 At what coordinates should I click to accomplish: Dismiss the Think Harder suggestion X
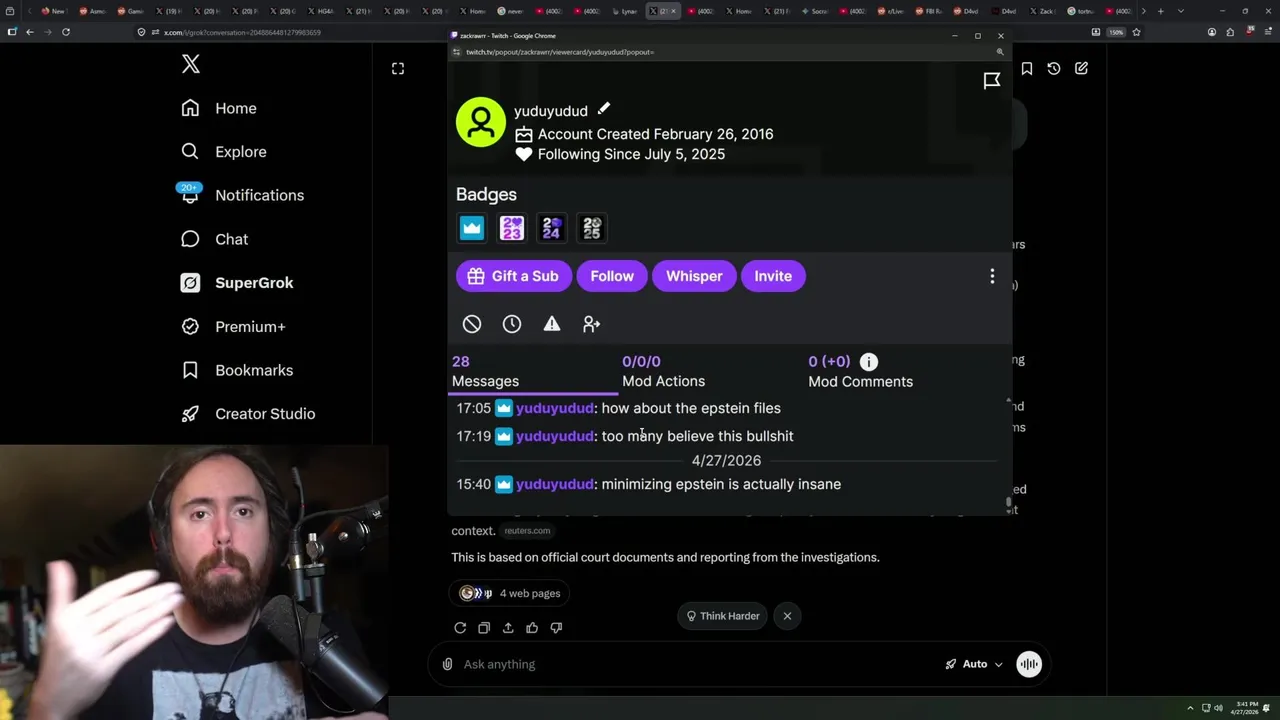tap(787, 616)
